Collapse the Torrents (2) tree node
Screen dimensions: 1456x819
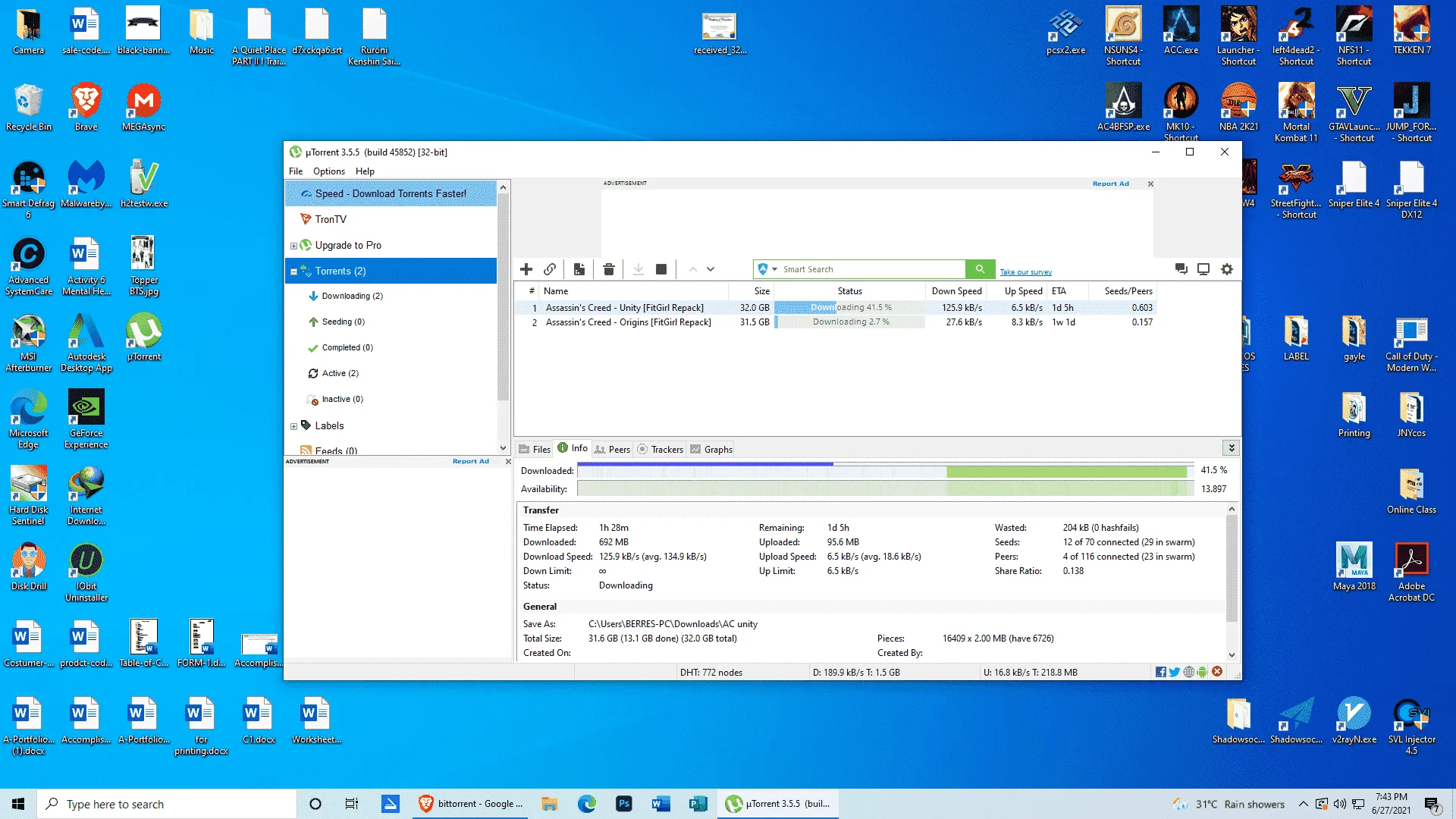coord(293,271)
